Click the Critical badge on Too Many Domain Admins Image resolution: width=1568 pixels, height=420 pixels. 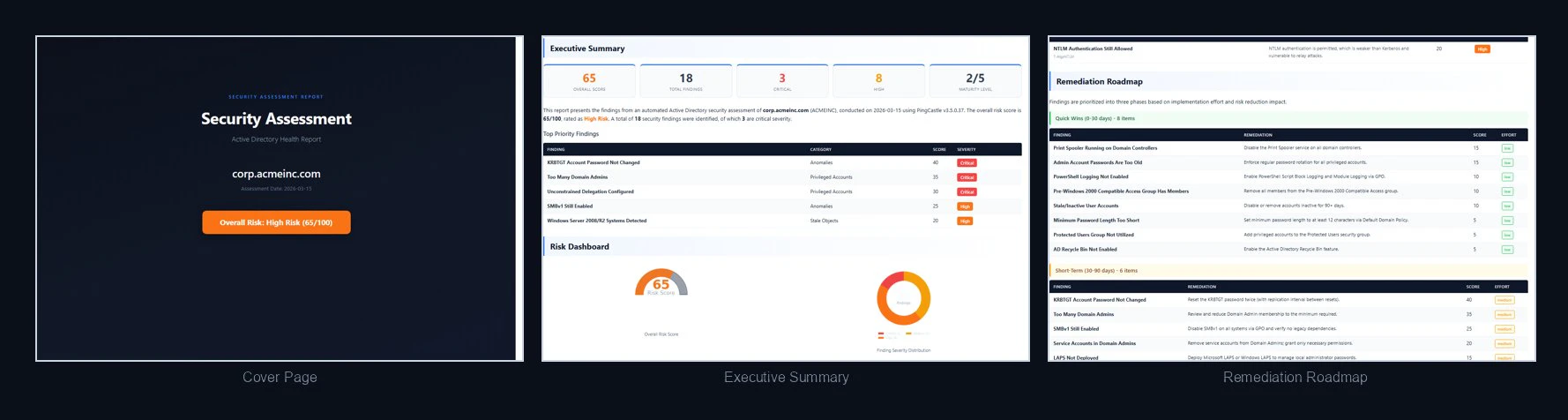(x=967, y=177)
